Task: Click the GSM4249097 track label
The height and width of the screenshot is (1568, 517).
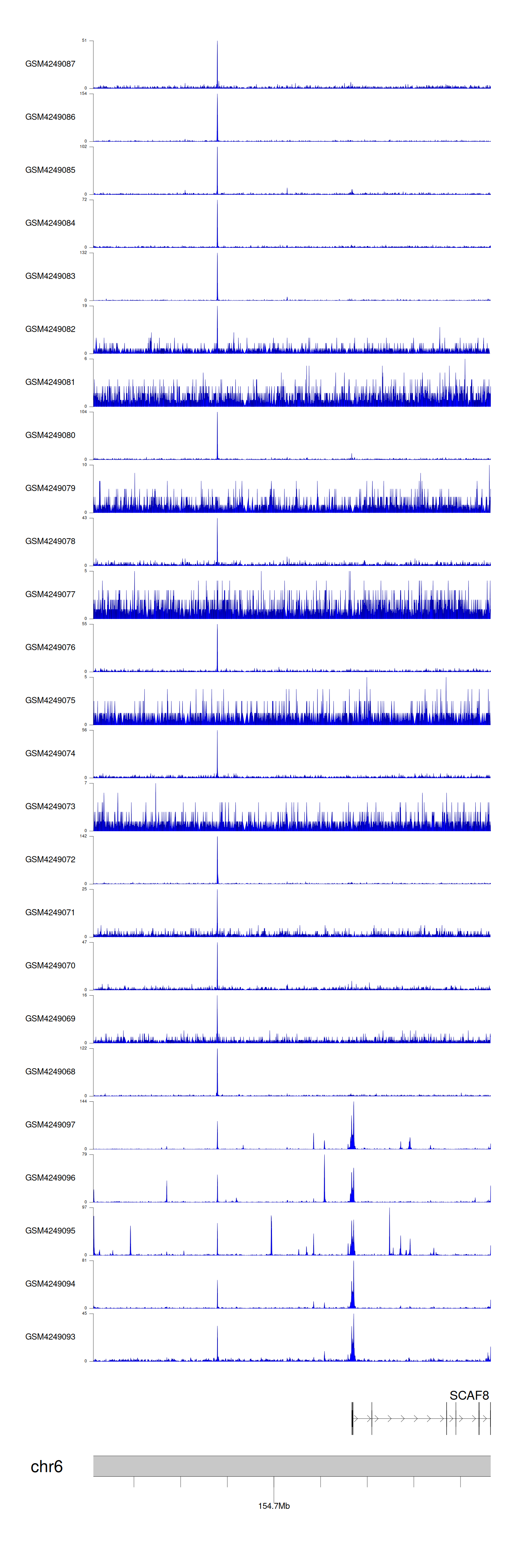Action: point(50,1124)
